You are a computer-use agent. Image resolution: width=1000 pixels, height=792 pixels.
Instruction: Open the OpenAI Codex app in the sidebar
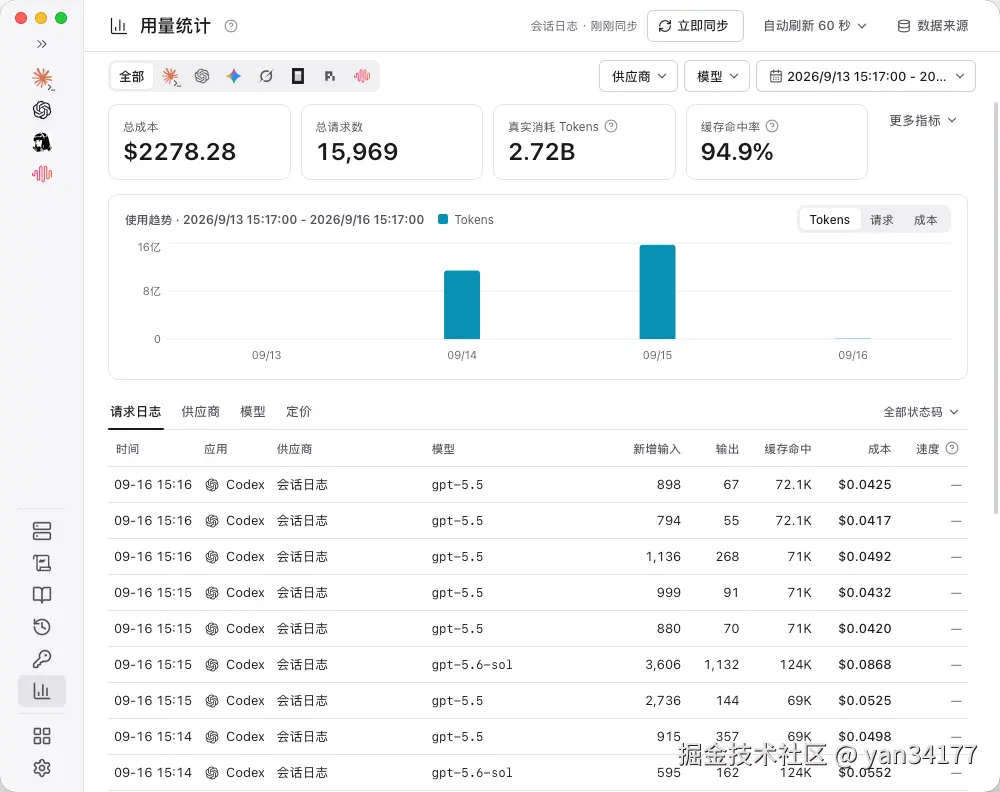coord(42,110)
